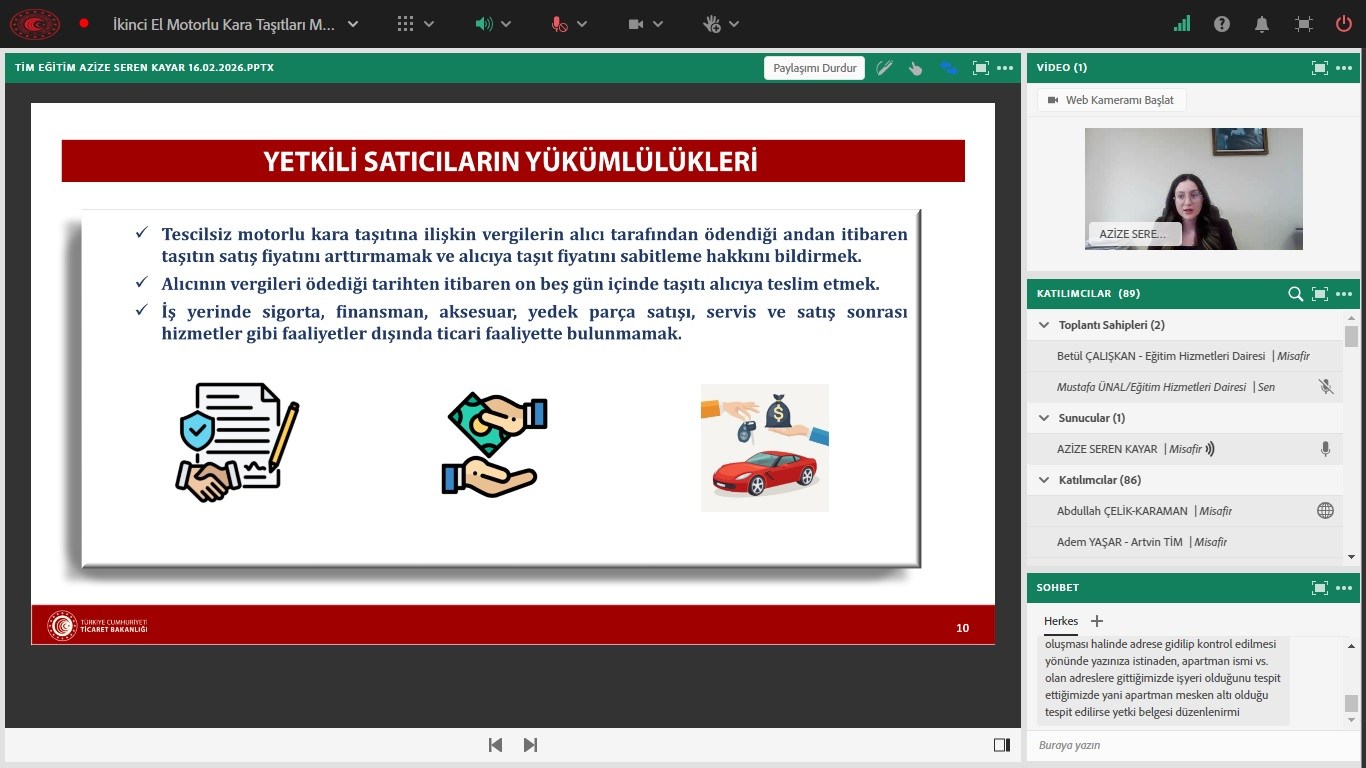Collapse the Toplantı Sahipleri (2) group

[1045, 325]
